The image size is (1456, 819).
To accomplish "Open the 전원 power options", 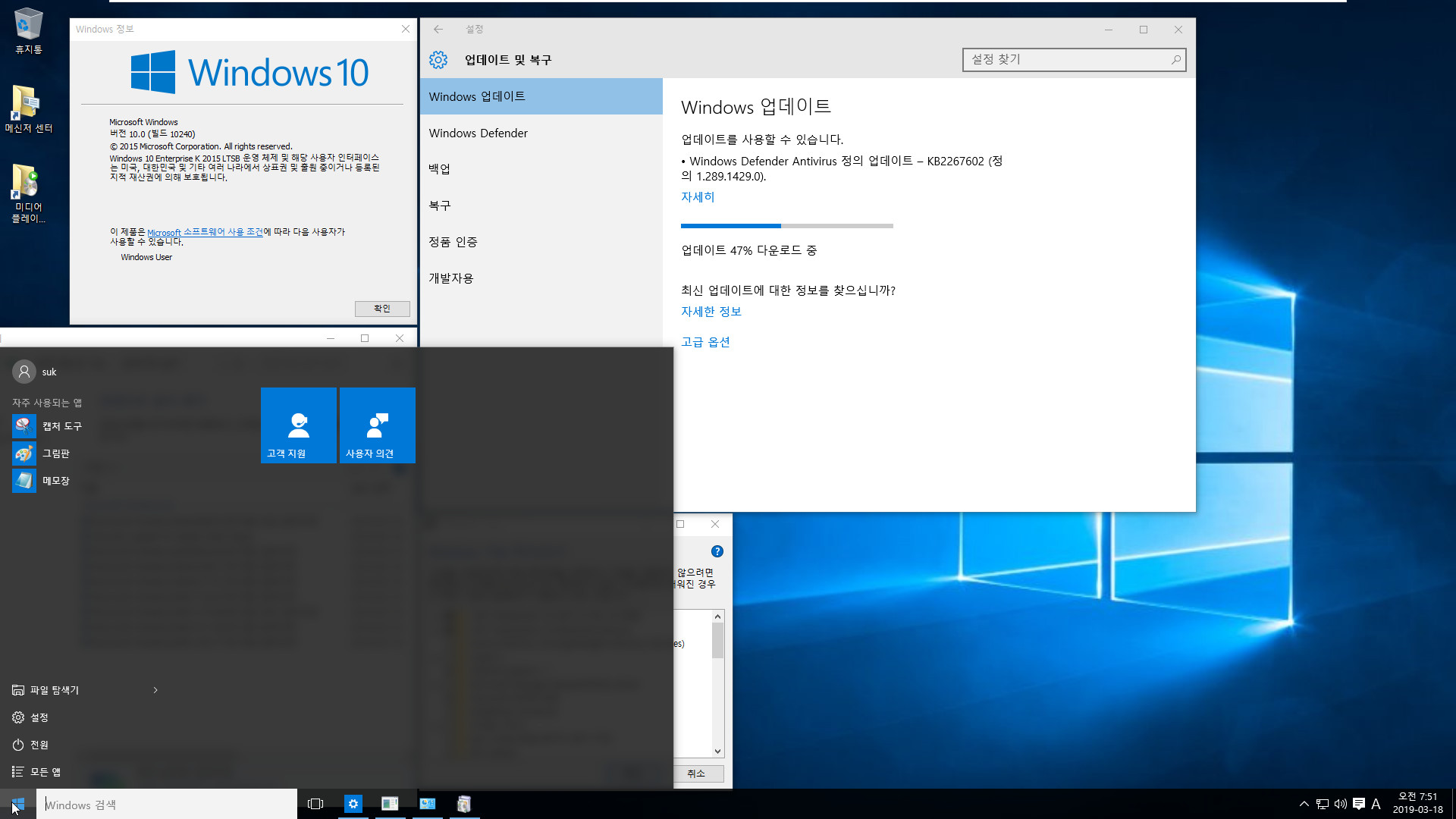I will point(30,745).
